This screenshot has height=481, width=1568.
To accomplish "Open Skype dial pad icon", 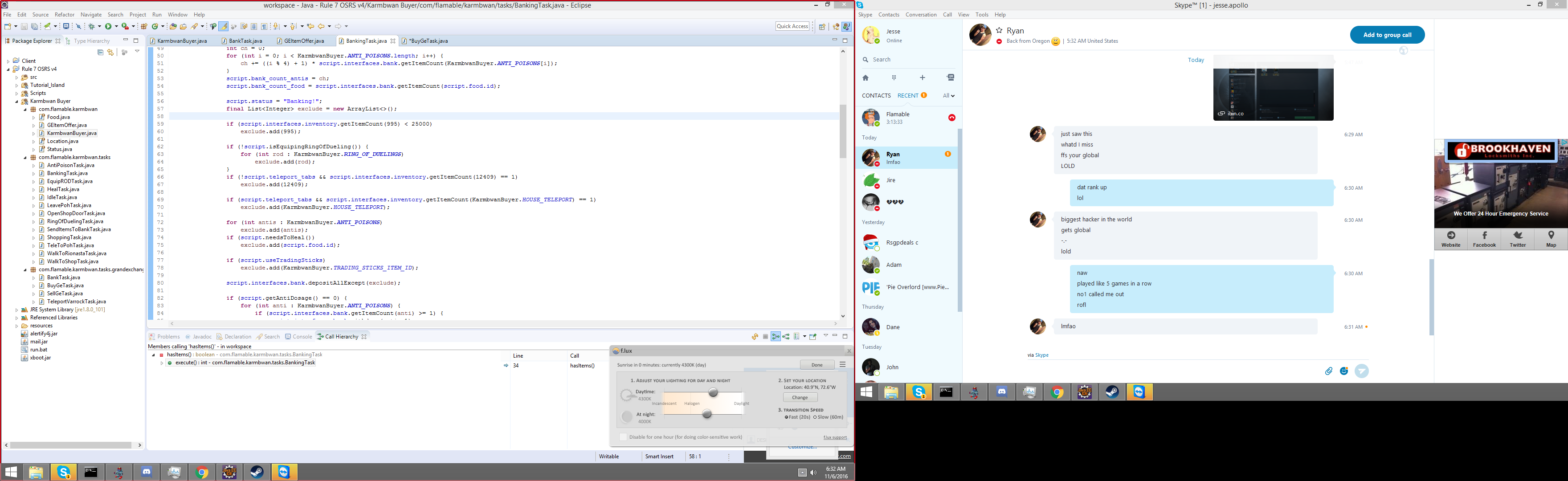I will [894, 78].
